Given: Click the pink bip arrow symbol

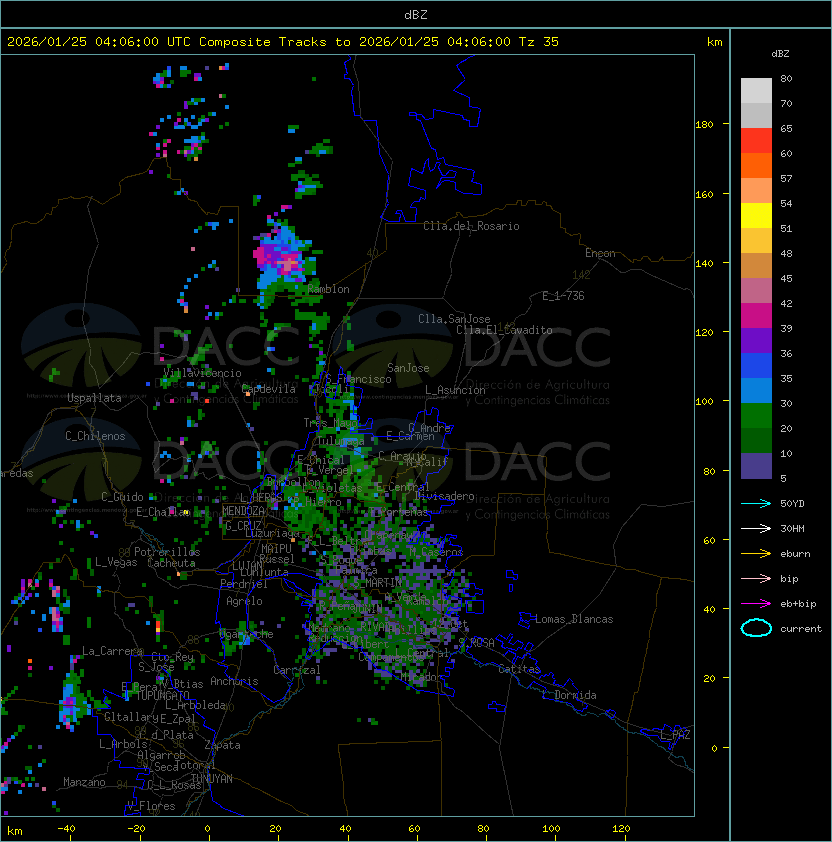Looking at the screenshot, I should (x=756, y=579).
